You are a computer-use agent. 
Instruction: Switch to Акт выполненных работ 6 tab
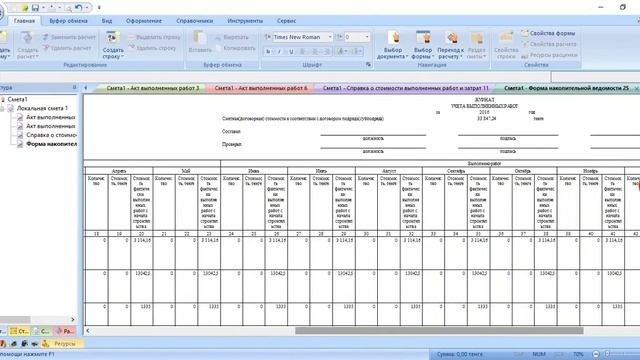tap(260, 88)
